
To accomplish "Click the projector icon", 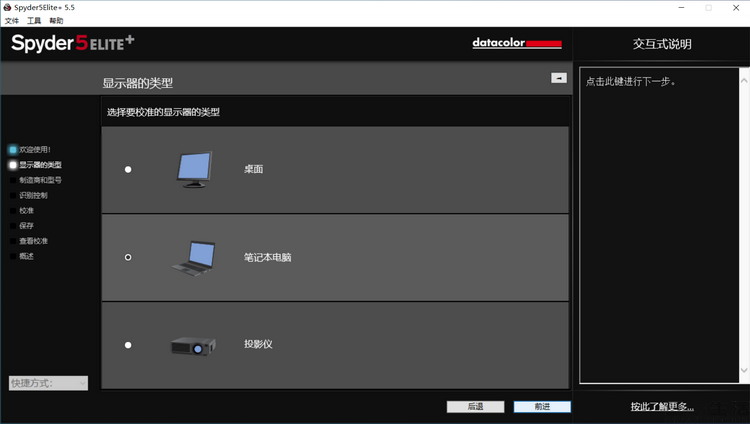I will coord(193,346).
